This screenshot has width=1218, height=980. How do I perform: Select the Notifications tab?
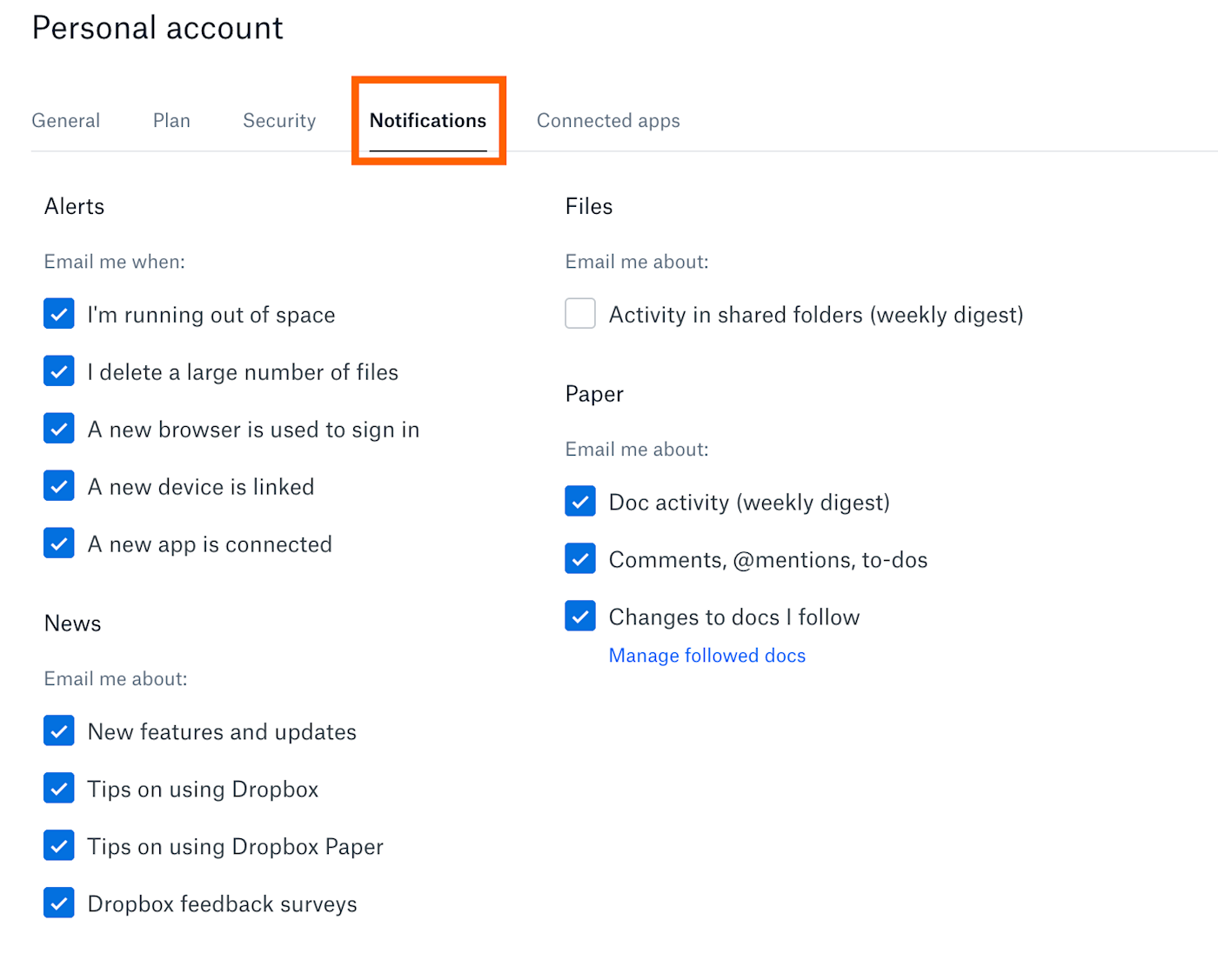coord(428,121)
